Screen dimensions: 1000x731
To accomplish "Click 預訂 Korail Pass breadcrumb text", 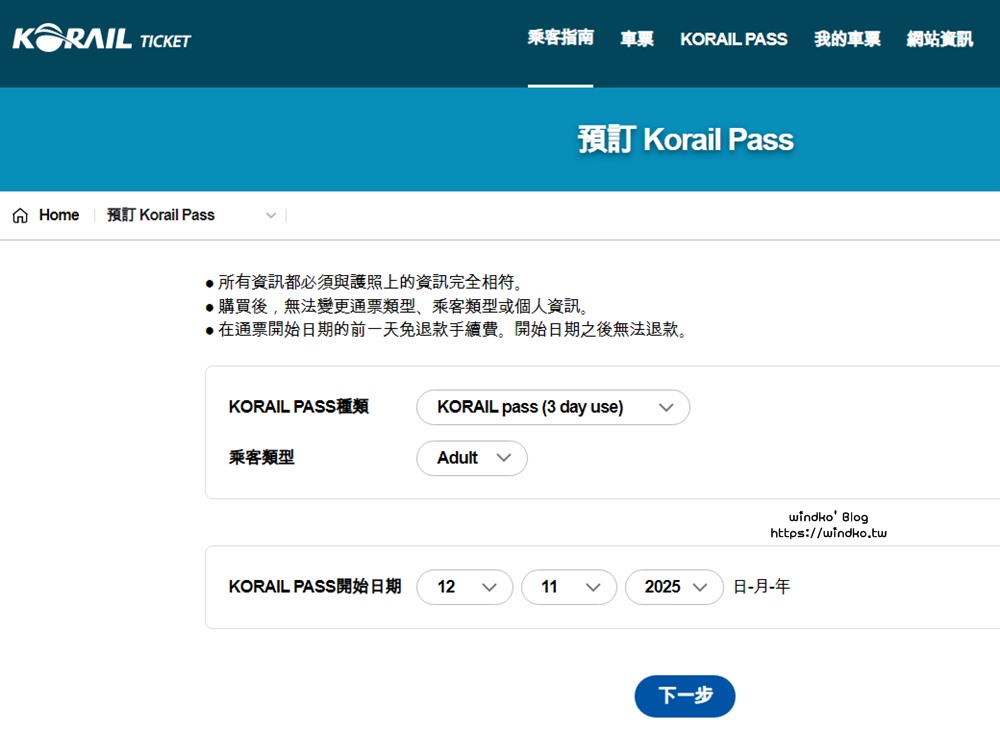I will (161, 215).
